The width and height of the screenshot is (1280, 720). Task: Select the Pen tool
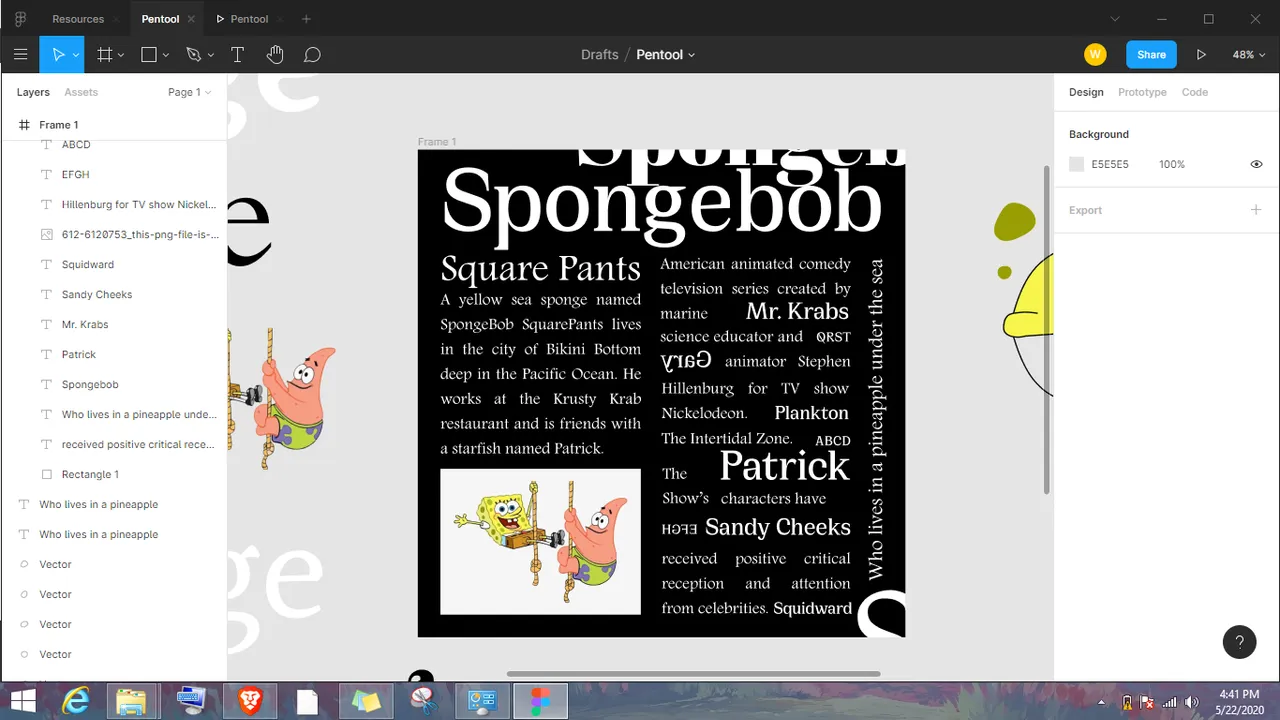point(193,55)
